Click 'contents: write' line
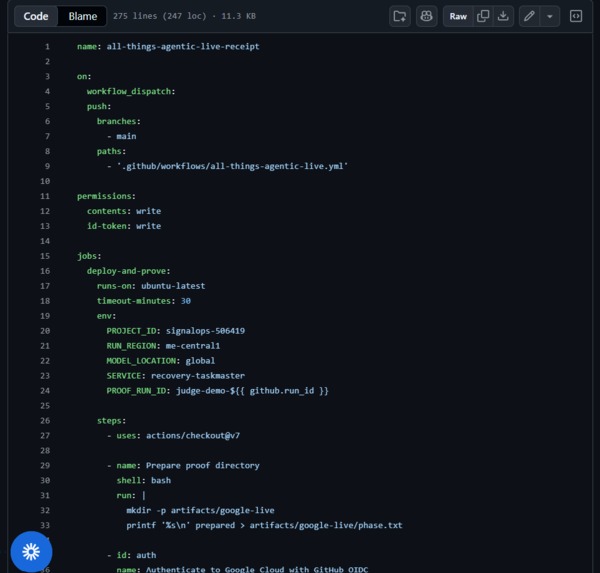The image size is (600, 573). (x=124, y=211)
